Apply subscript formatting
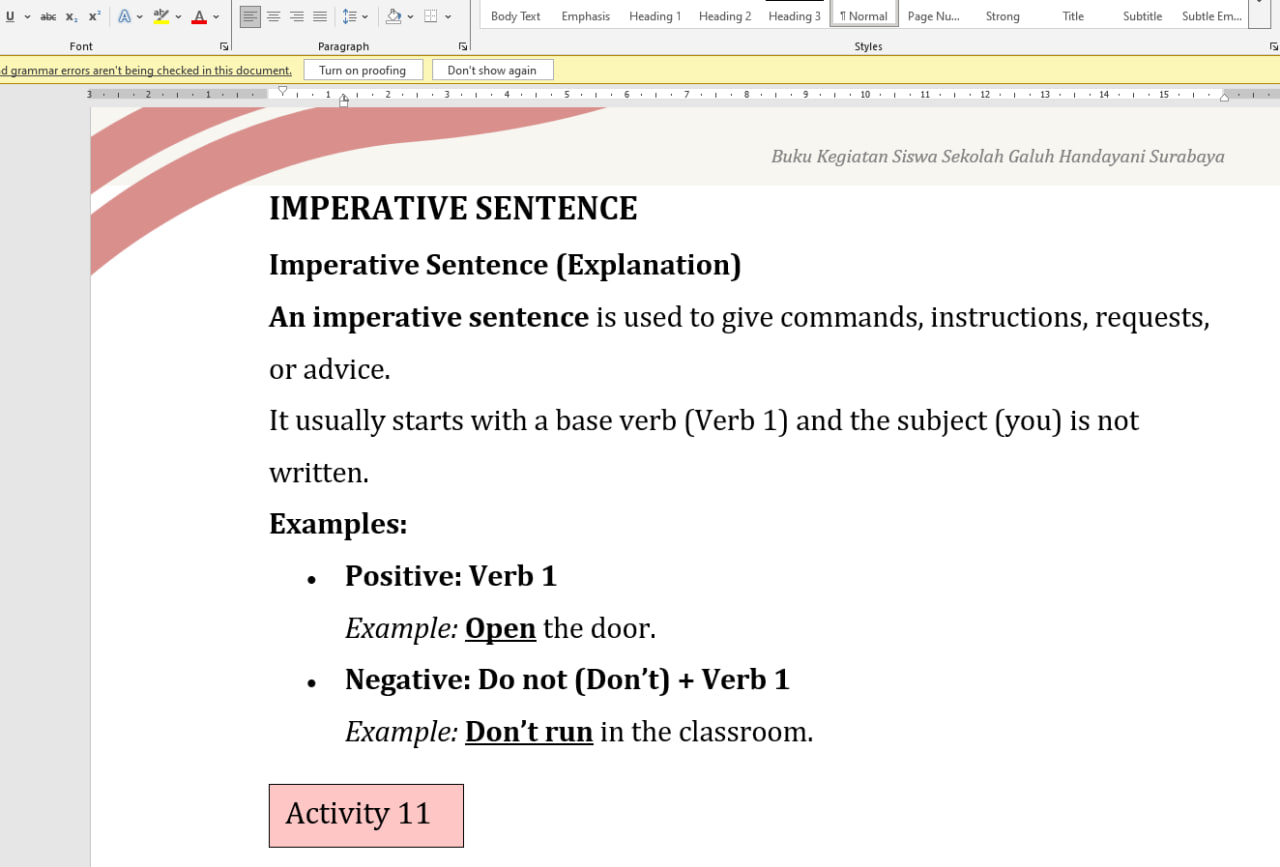The width and height of the screenshot is (1280, 867). pos(71,16)
